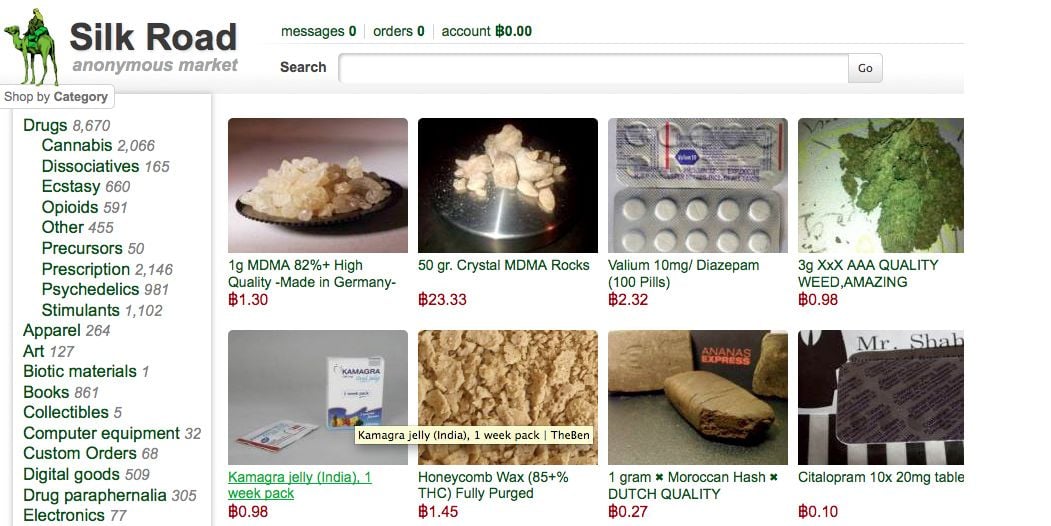Viewport: 1051px width, 526px height.
Task: Click the Go search button
Action: point(865,68)
